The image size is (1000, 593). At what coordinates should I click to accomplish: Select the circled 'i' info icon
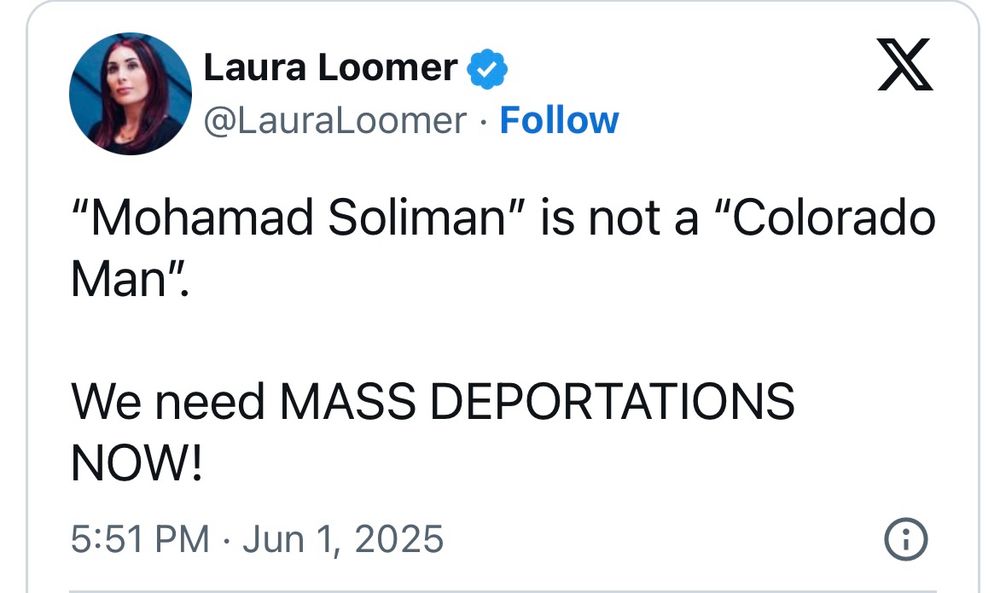tap(906, 538)
